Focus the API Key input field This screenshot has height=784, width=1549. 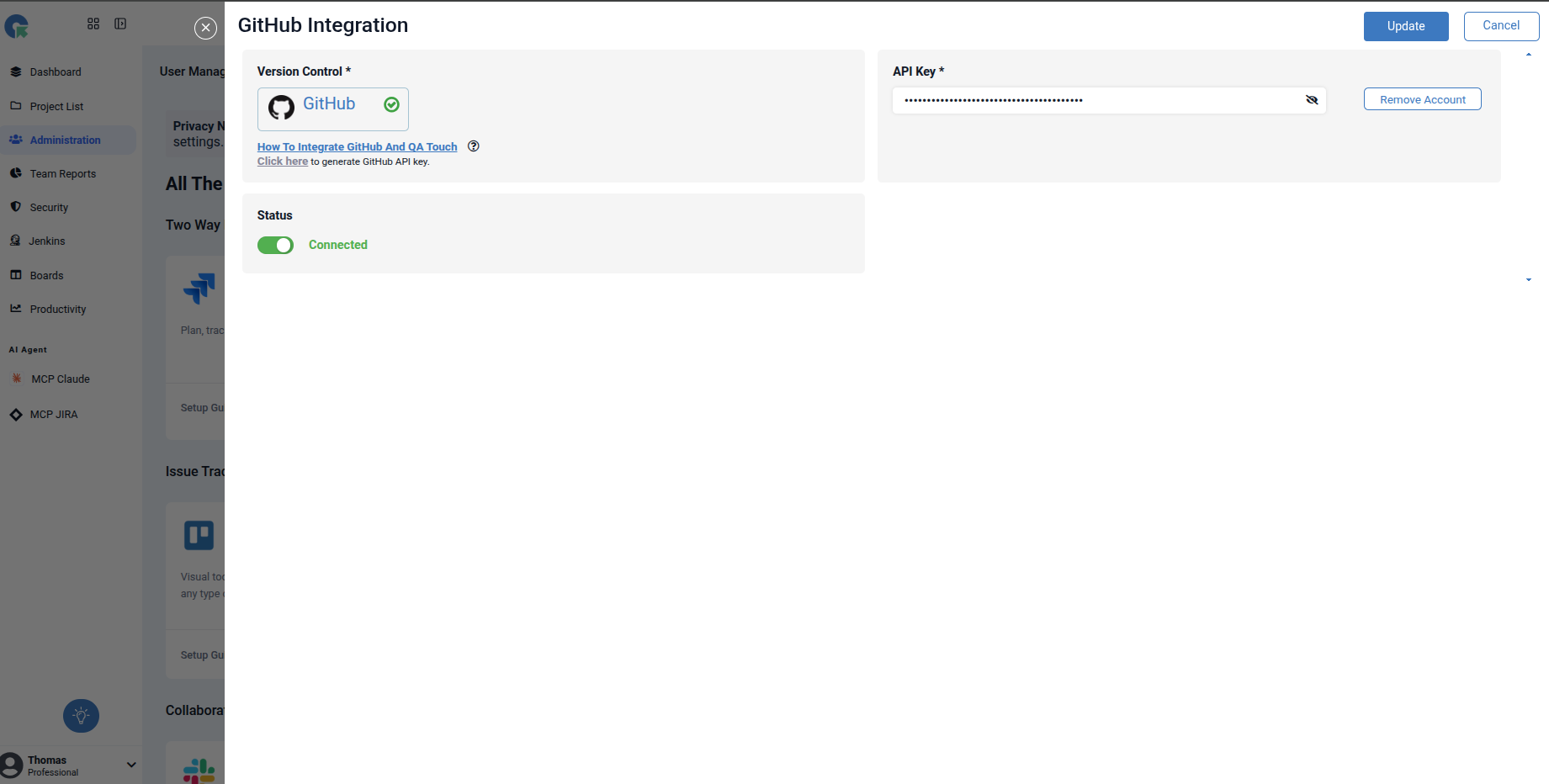(x=1109, y=100)
